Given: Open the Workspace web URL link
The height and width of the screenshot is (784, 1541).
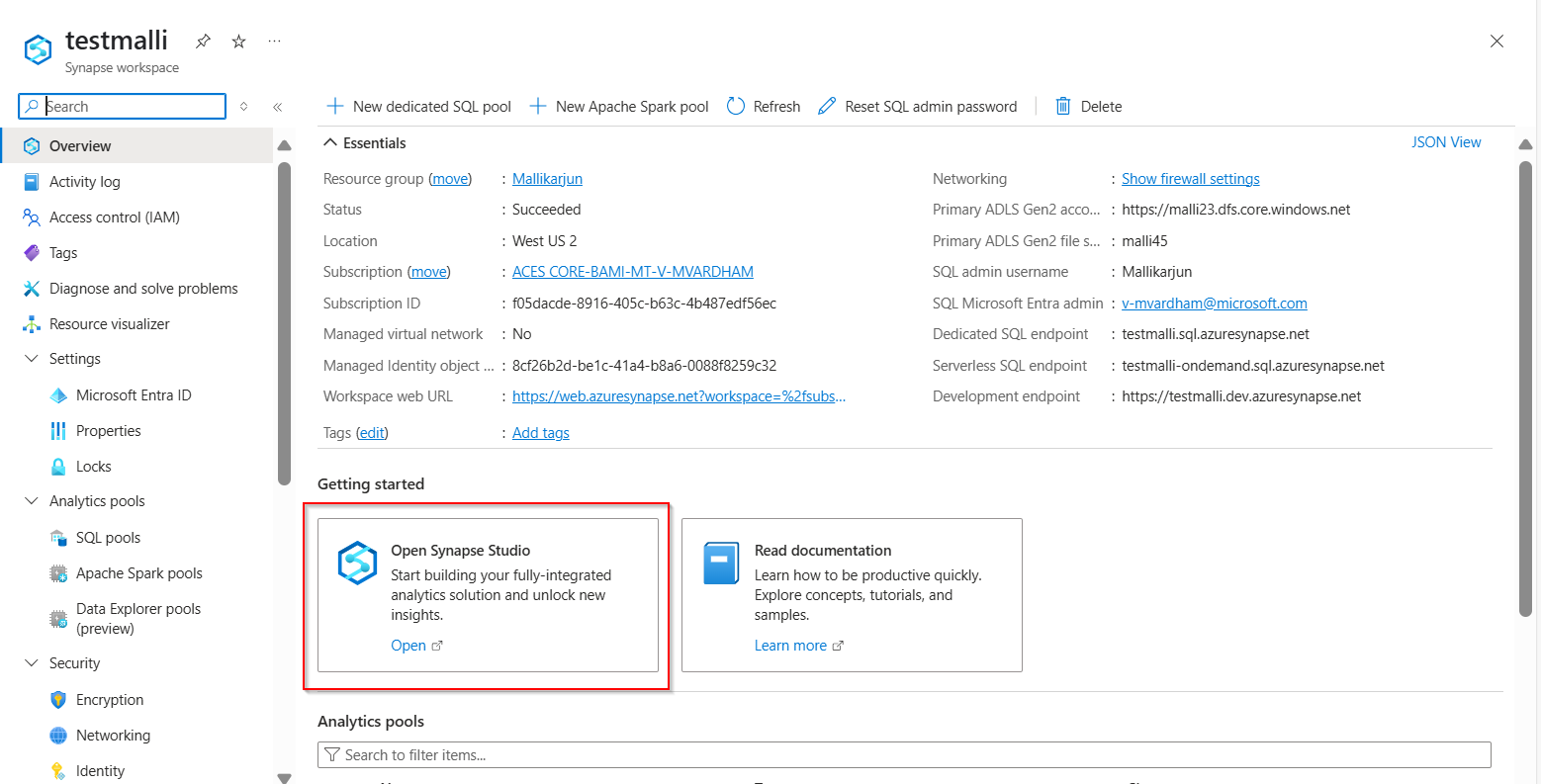Looking at the screenshot, I should [x=679, y=396].
